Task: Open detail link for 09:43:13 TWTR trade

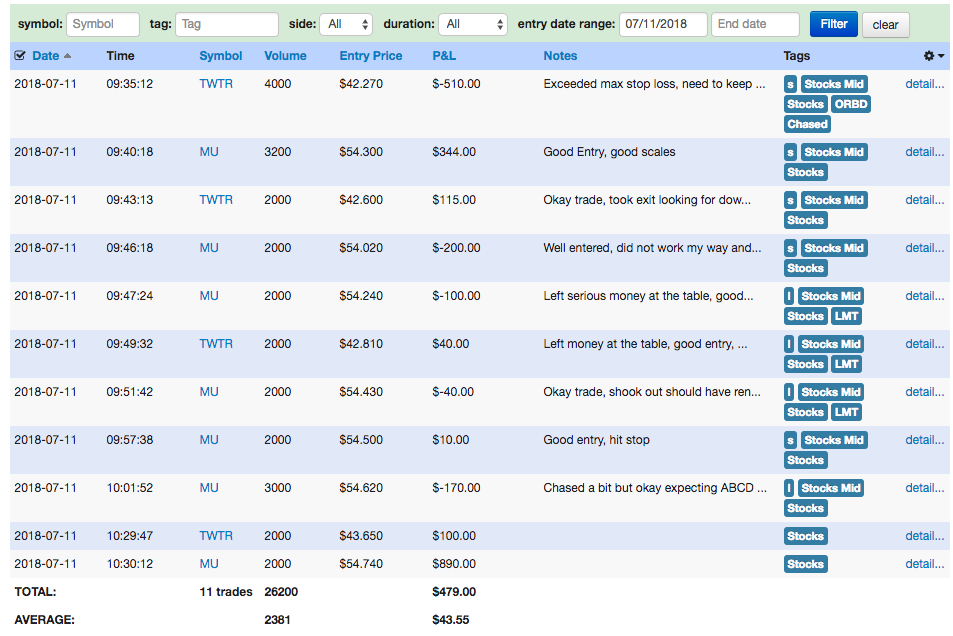Action: (x=924, y=200)
